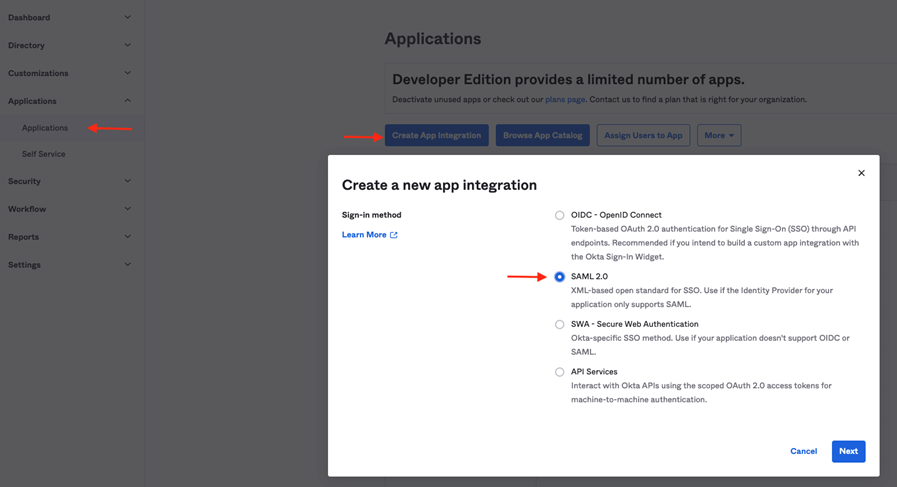Choose SWA - Secure Web Authentication radio option
The width and height of the screenshot is (897, 487).
coord(559,324)
